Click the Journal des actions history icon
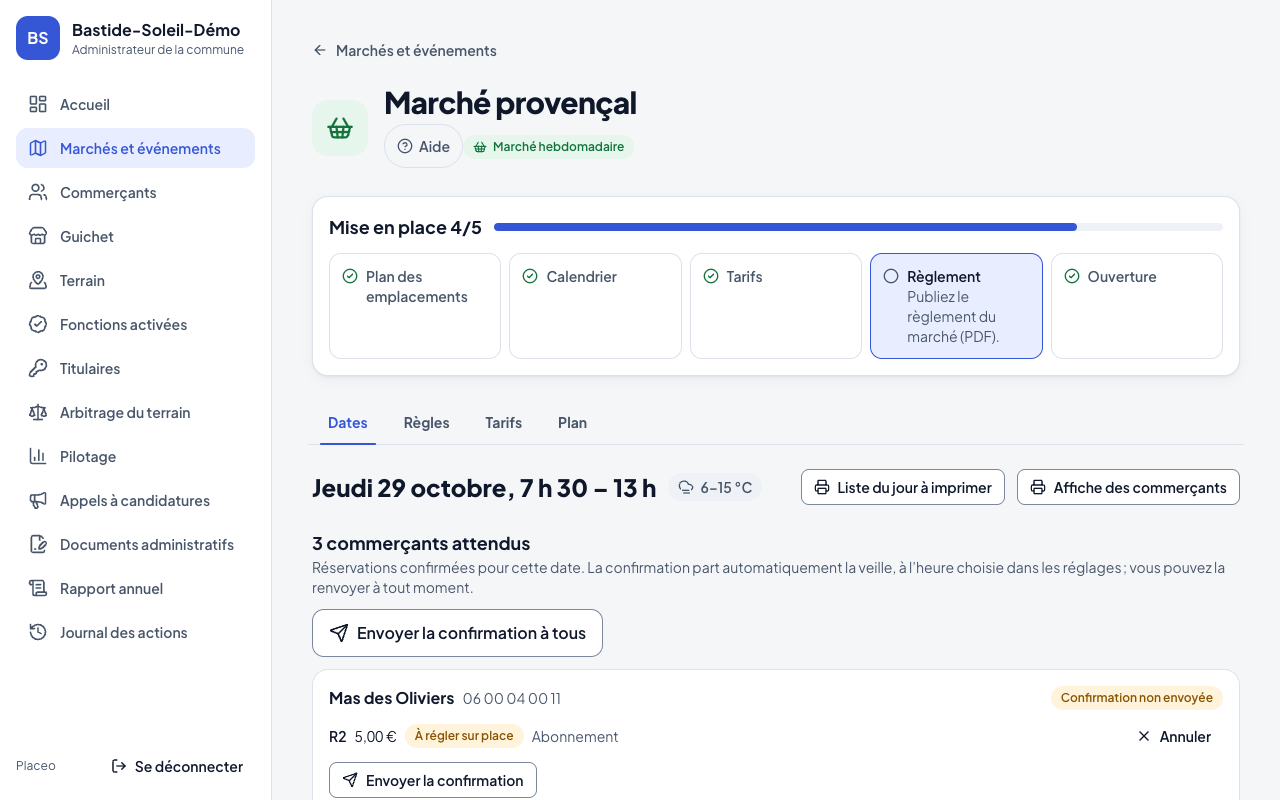 point(38,632)
